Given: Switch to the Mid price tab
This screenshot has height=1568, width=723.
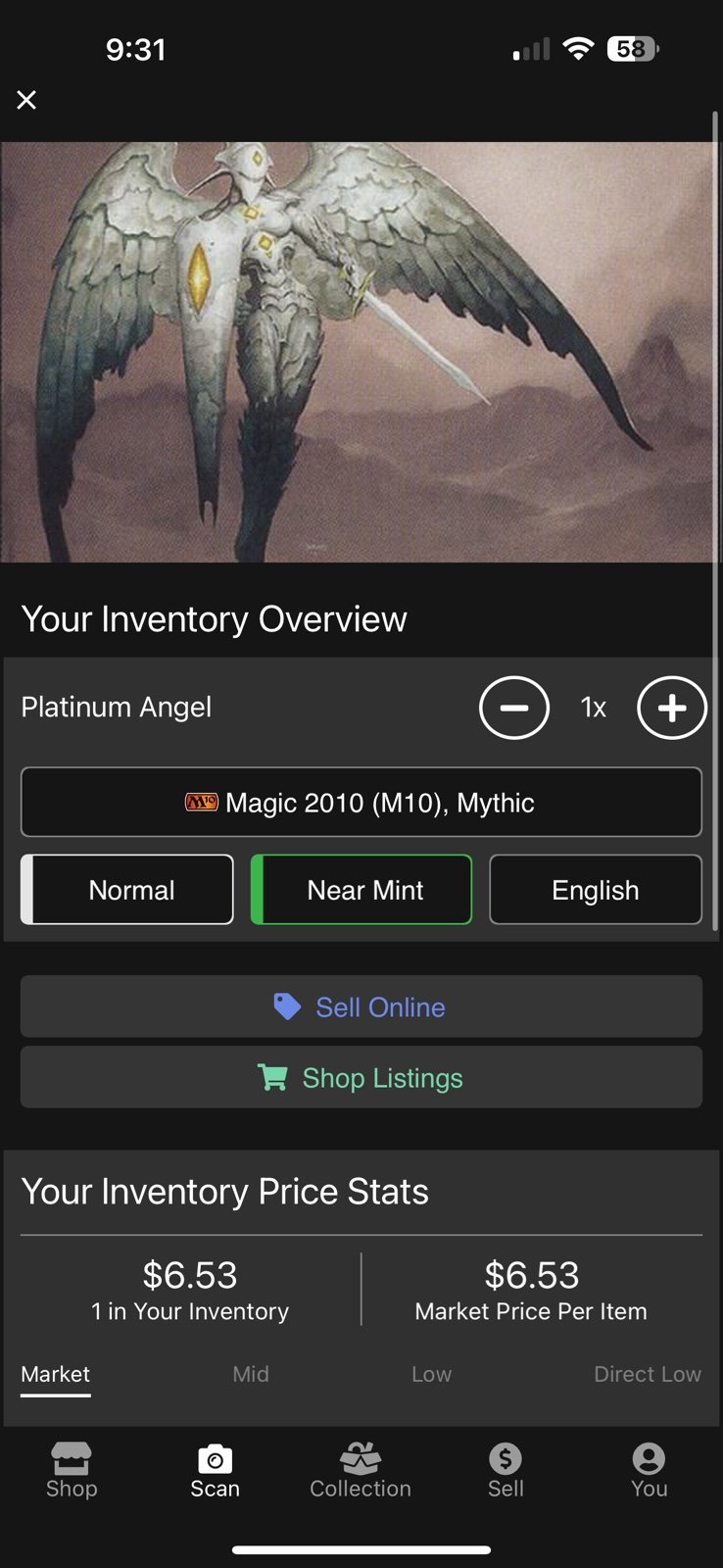Looking at the screenshot, I should click(x=251, y=1374).
